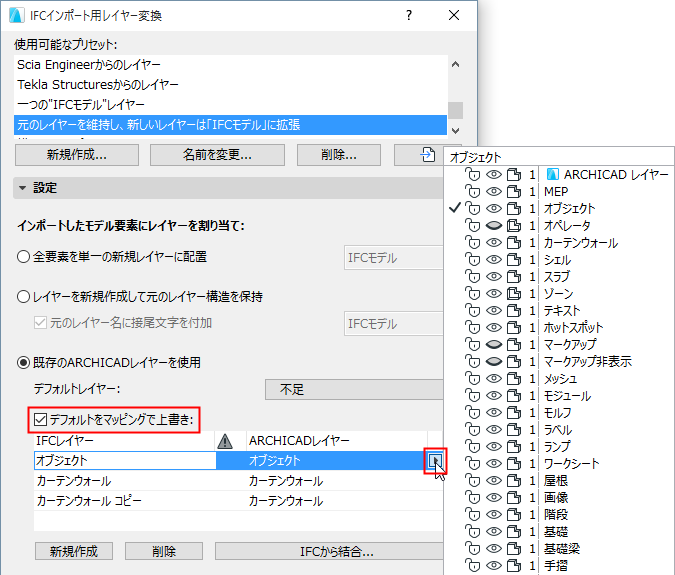Toggle 元のレイヤー名に接尾文字を付加 checkbox

(x=40, y=322)
